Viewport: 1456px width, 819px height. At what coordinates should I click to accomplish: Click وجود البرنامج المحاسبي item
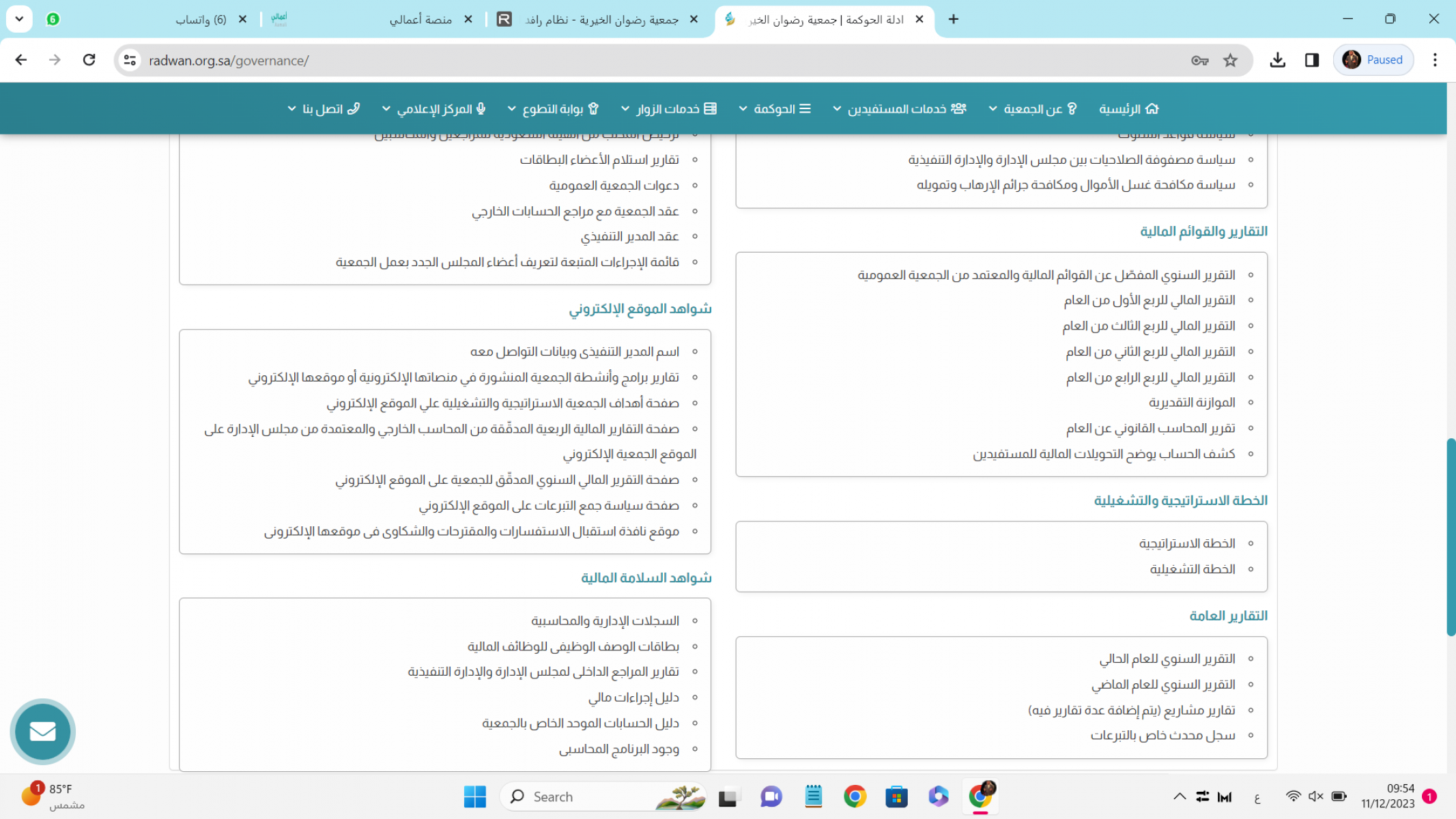point(619,749)
